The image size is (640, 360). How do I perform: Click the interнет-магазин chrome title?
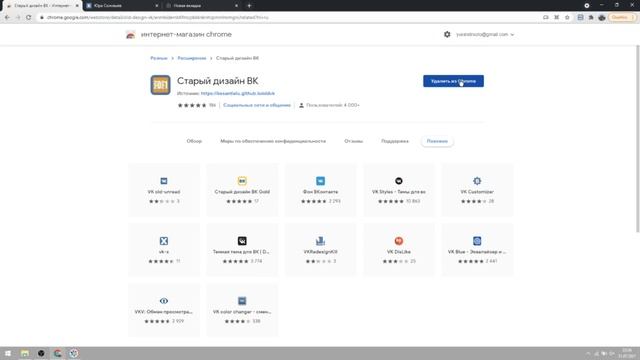click(186, 35)
